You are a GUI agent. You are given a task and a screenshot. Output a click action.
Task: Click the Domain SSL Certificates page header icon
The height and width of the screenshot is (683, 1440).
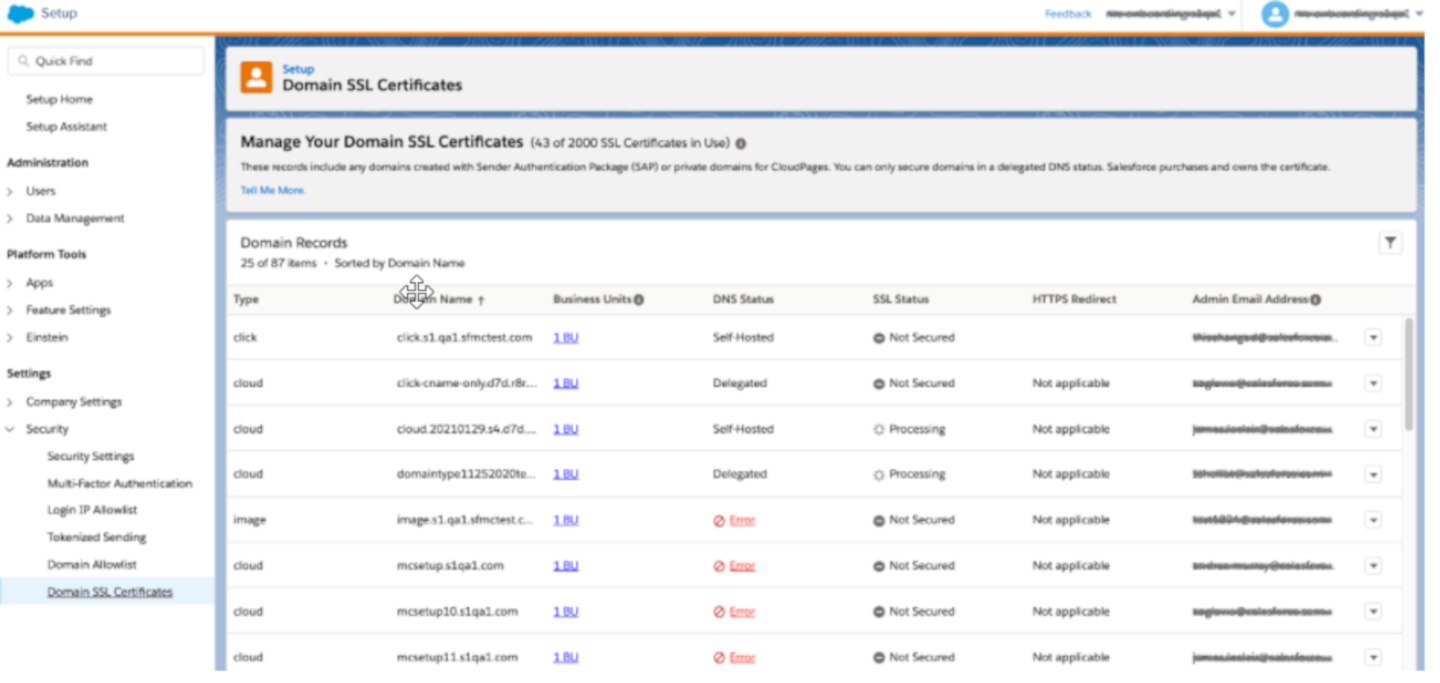pos(257,77)
